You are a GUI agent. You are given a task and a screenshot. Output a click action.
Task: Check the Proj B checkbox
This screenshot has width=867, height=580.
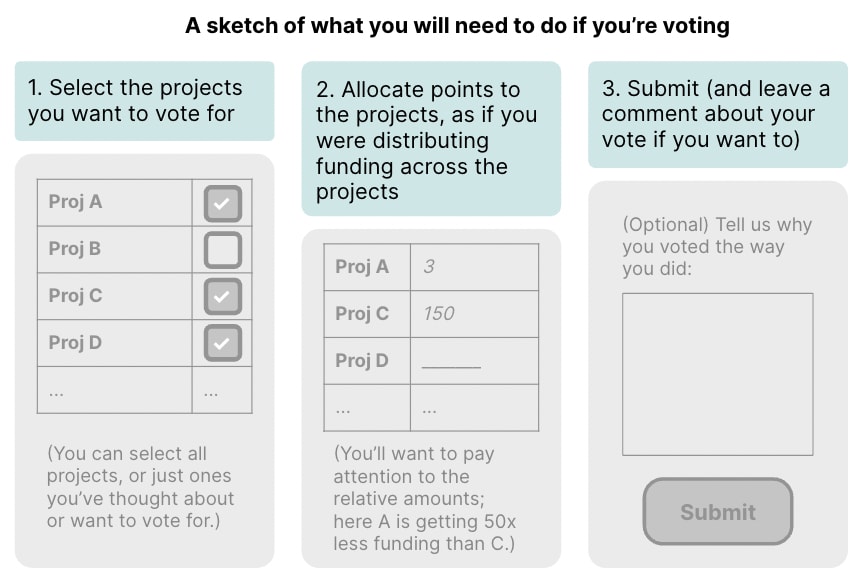pos(222,250)
